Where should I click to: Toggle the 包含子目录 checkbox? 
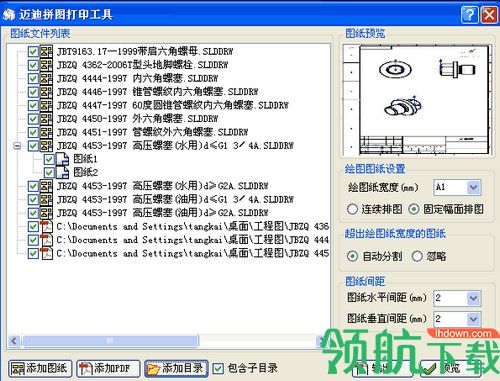218,369
